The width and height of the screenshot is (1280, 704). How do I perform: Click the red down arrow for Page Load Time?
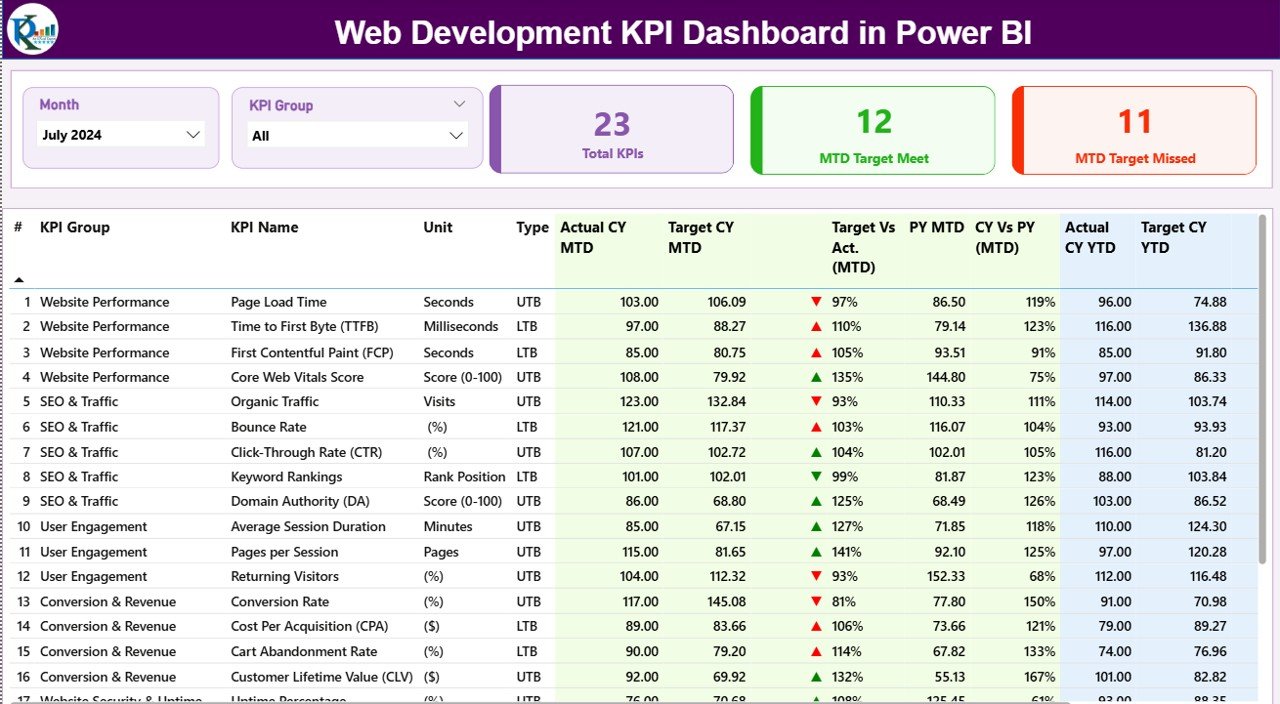pyautogui.click(x=817, y=302)
